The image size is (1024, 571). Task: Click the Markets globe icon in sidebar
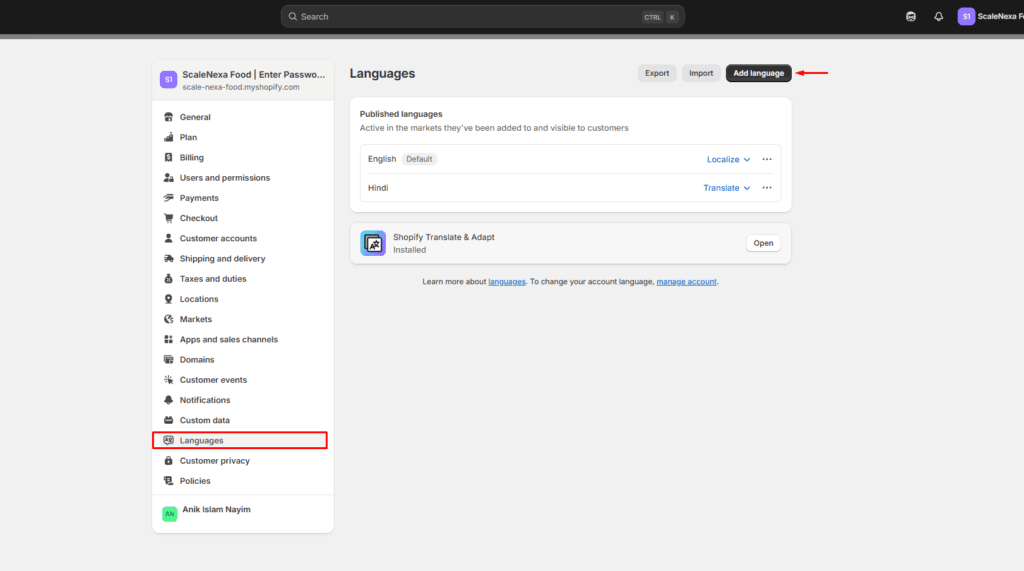pos(168,319)
